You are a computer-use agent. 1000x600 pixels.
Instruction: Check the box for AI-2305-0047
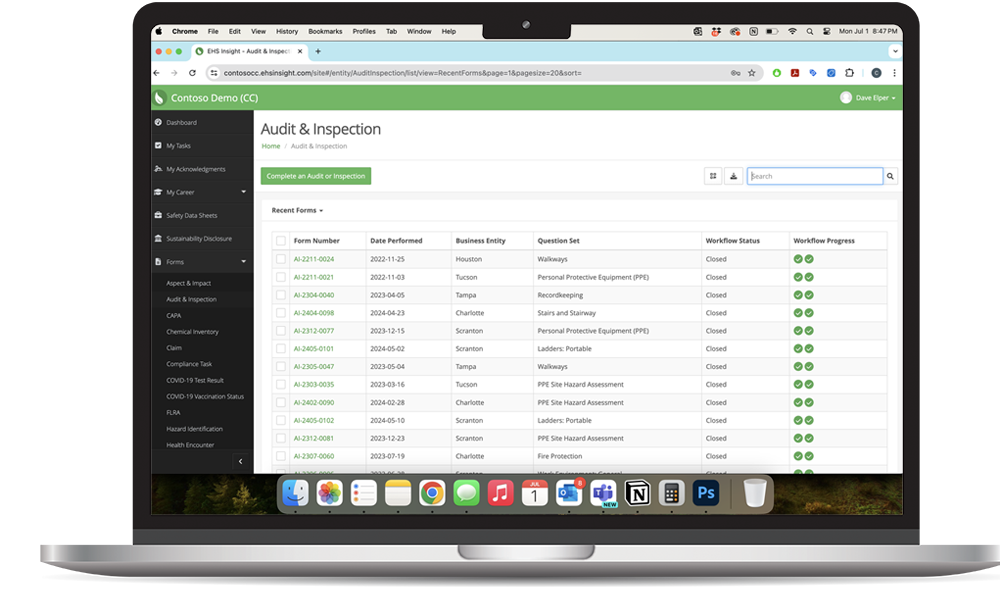tap(281, 366)
